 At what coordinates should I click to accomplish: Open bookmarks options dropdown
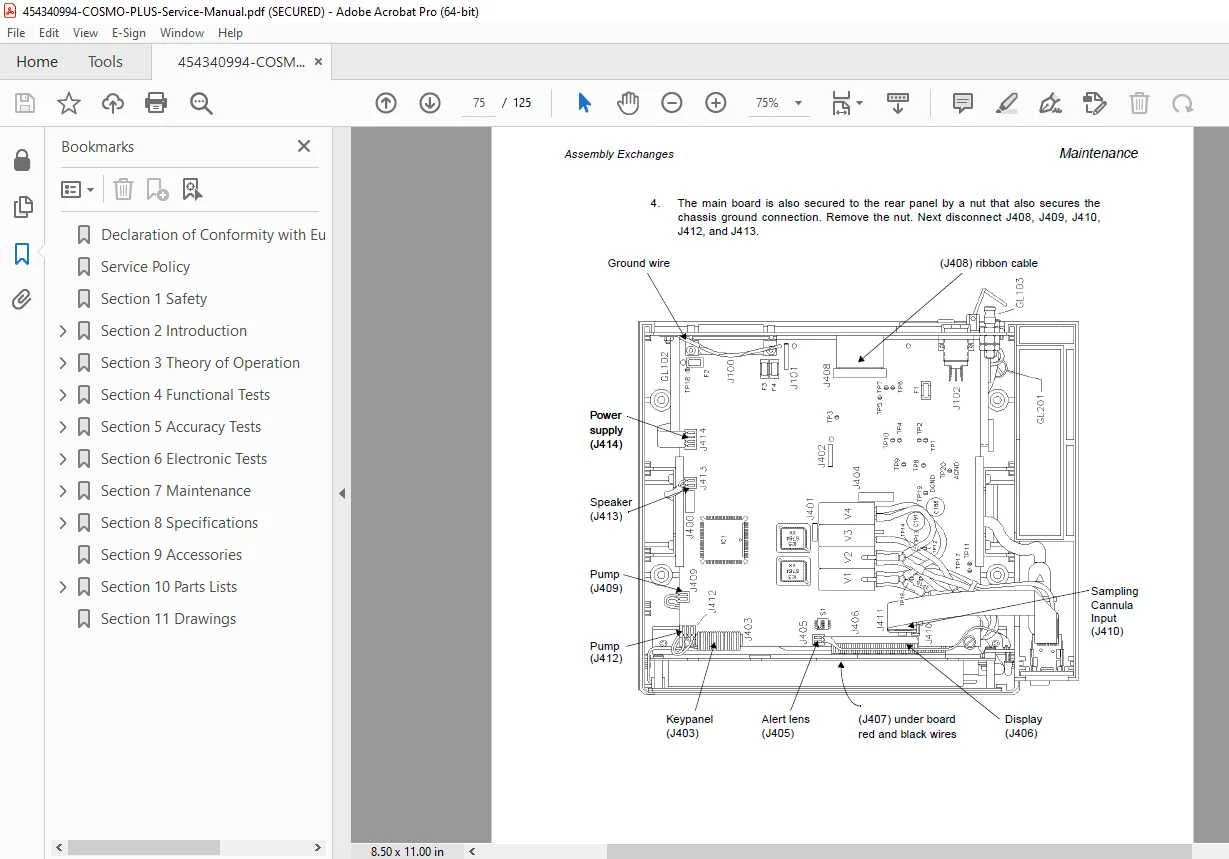pyautogui.click(x=78, y=189)
